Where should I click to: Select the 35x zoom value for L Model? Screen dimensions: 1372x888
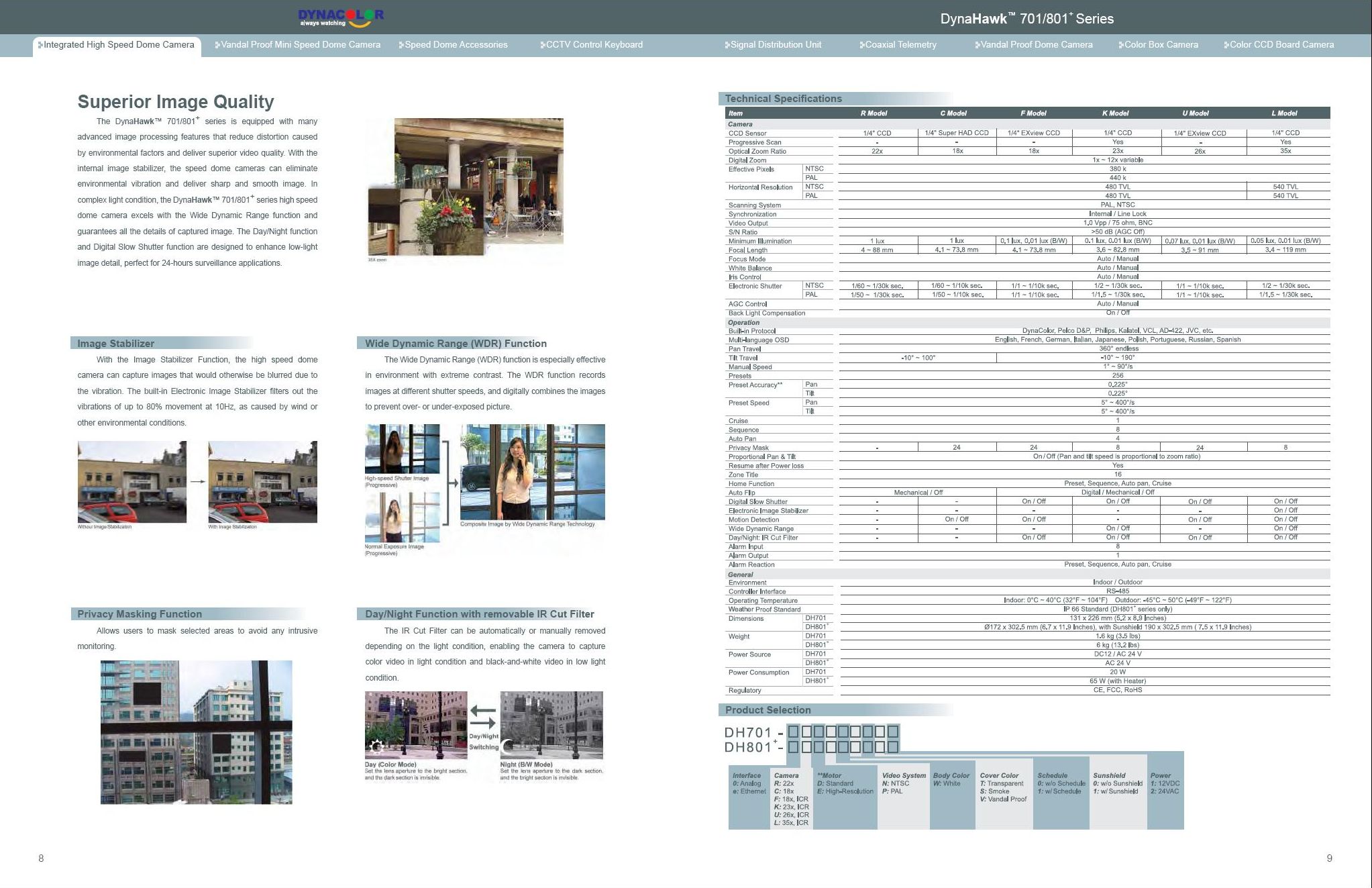tap(1285, 151)
